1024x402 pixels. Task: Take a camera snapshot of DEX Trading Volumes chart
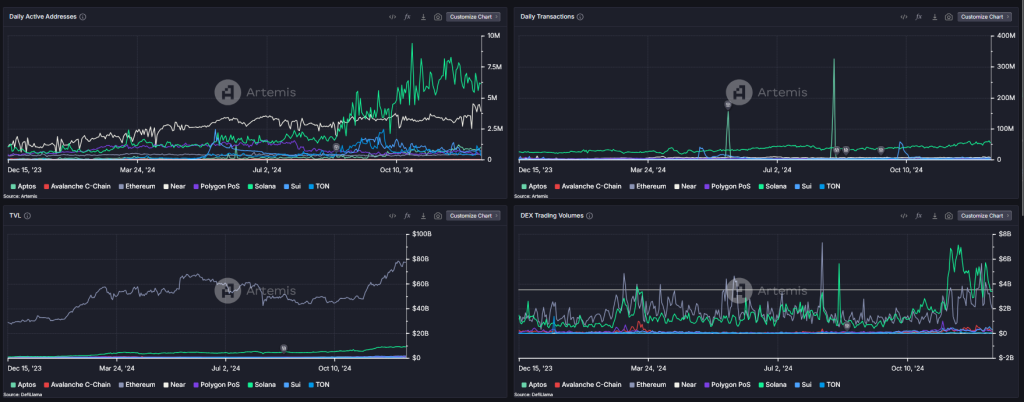(x=949, y=216)
